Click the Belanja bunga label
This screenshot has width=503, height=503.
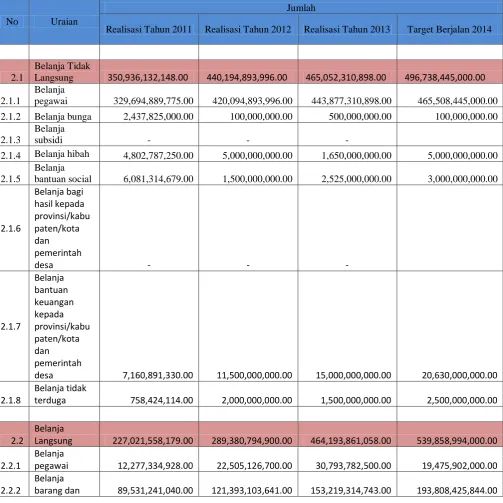click(x=63, y=117)
